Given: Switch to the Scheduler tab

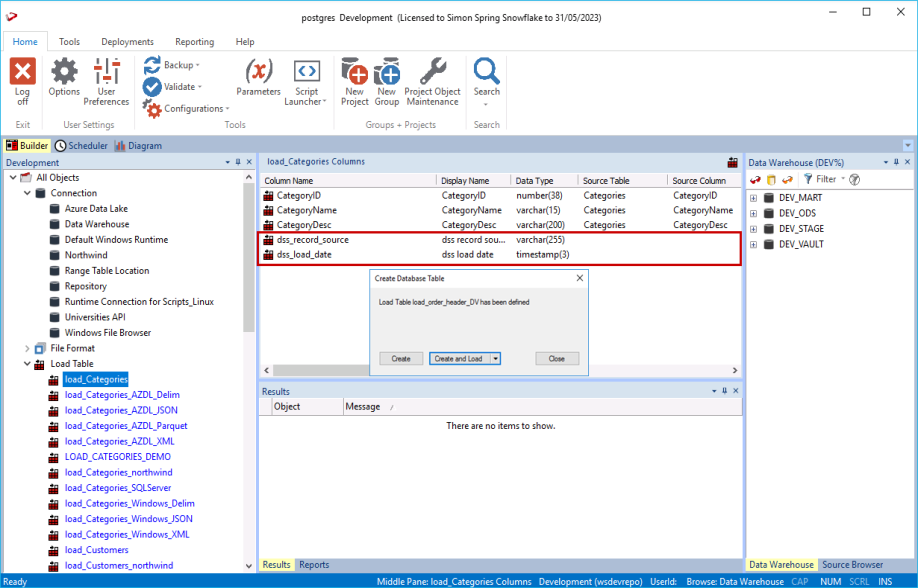Looking at the screenshot, I should coord(81,146).
